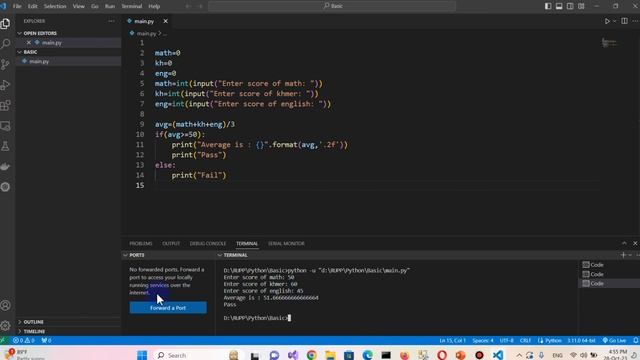Open the Search view in activity bar
640x360 pixels.
pyautogui.click(x=6, y=44)
